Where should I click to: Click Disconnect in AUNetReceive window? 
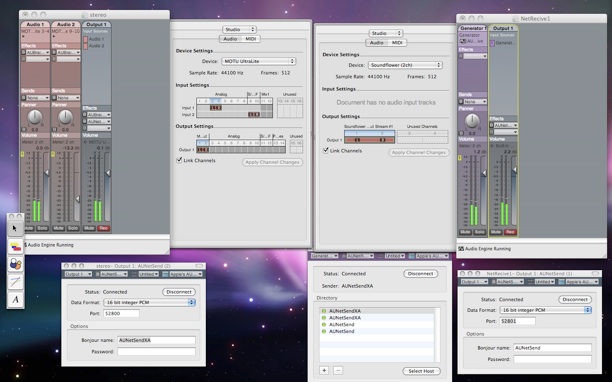[x=420, y=274]
